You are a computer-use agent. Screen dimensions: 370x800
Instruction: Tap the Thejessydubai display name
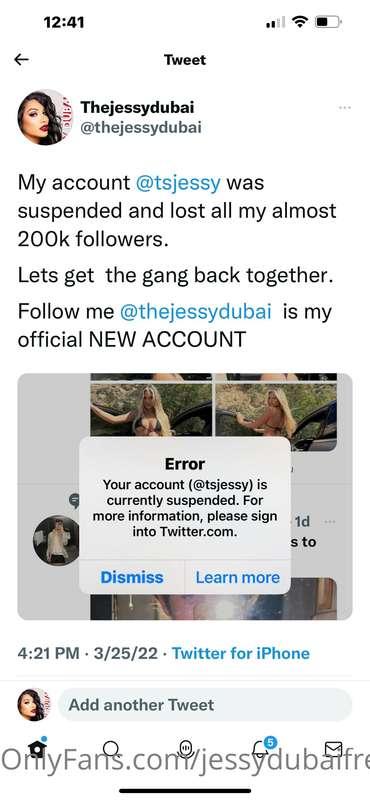pos(137,107)
